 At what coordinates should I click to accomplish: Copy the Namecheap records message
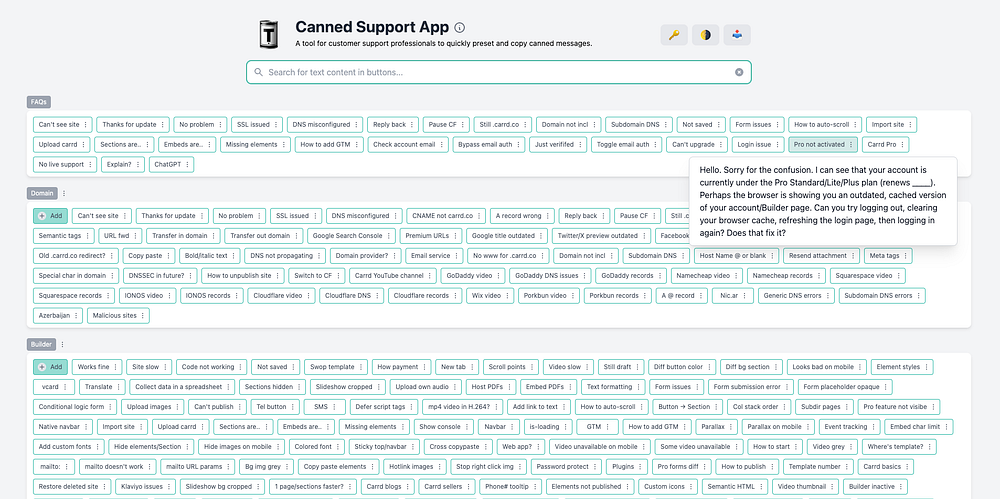click(782, 276)
